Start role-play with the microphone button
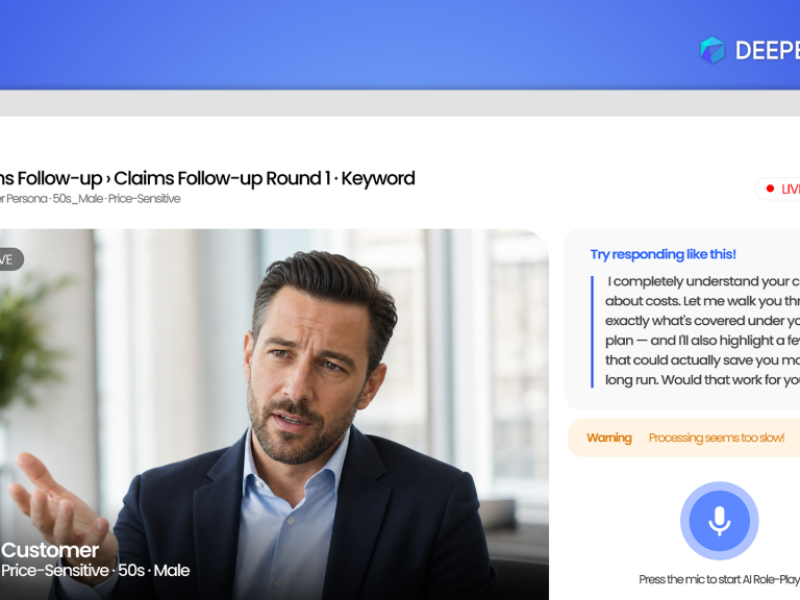The image size is (800, 600). coord(719,521)
